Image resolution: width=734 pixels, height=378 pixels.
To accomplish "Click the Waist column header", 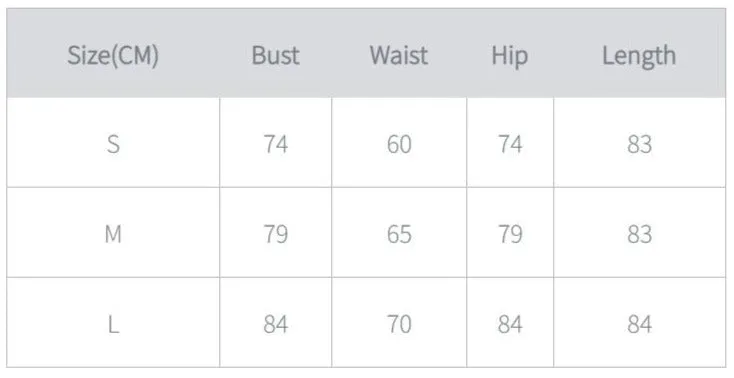I will click(399, 55).
